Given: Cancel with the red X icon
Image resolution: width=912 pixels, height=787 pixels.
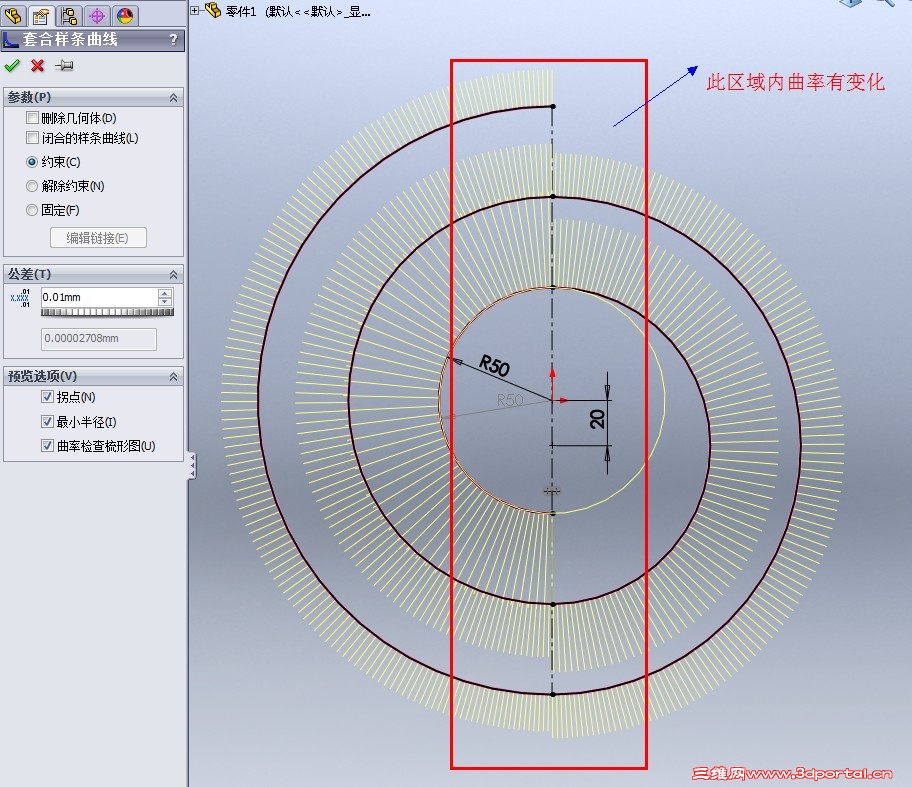Looking at the screenshot, I should click(38, 66).
